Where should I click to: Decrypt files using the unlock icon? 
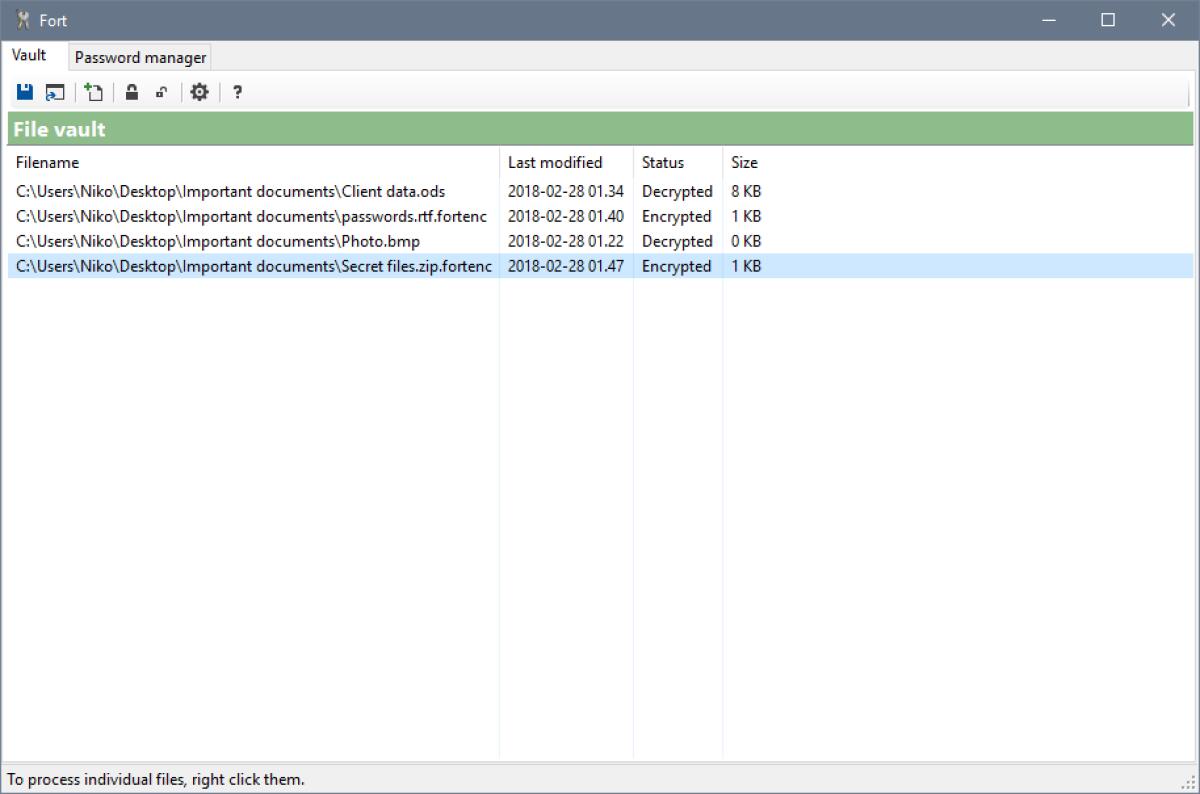(161, 91)
